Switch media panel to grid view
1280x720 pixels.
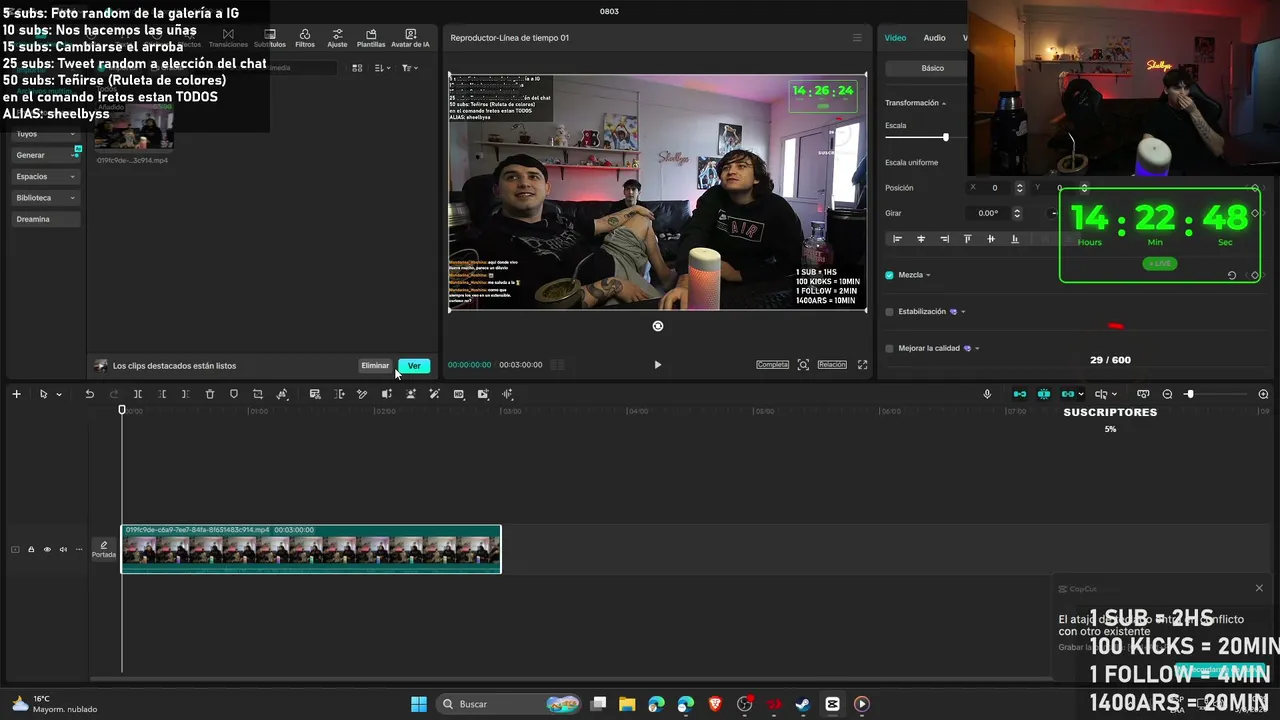click(357, 68)
